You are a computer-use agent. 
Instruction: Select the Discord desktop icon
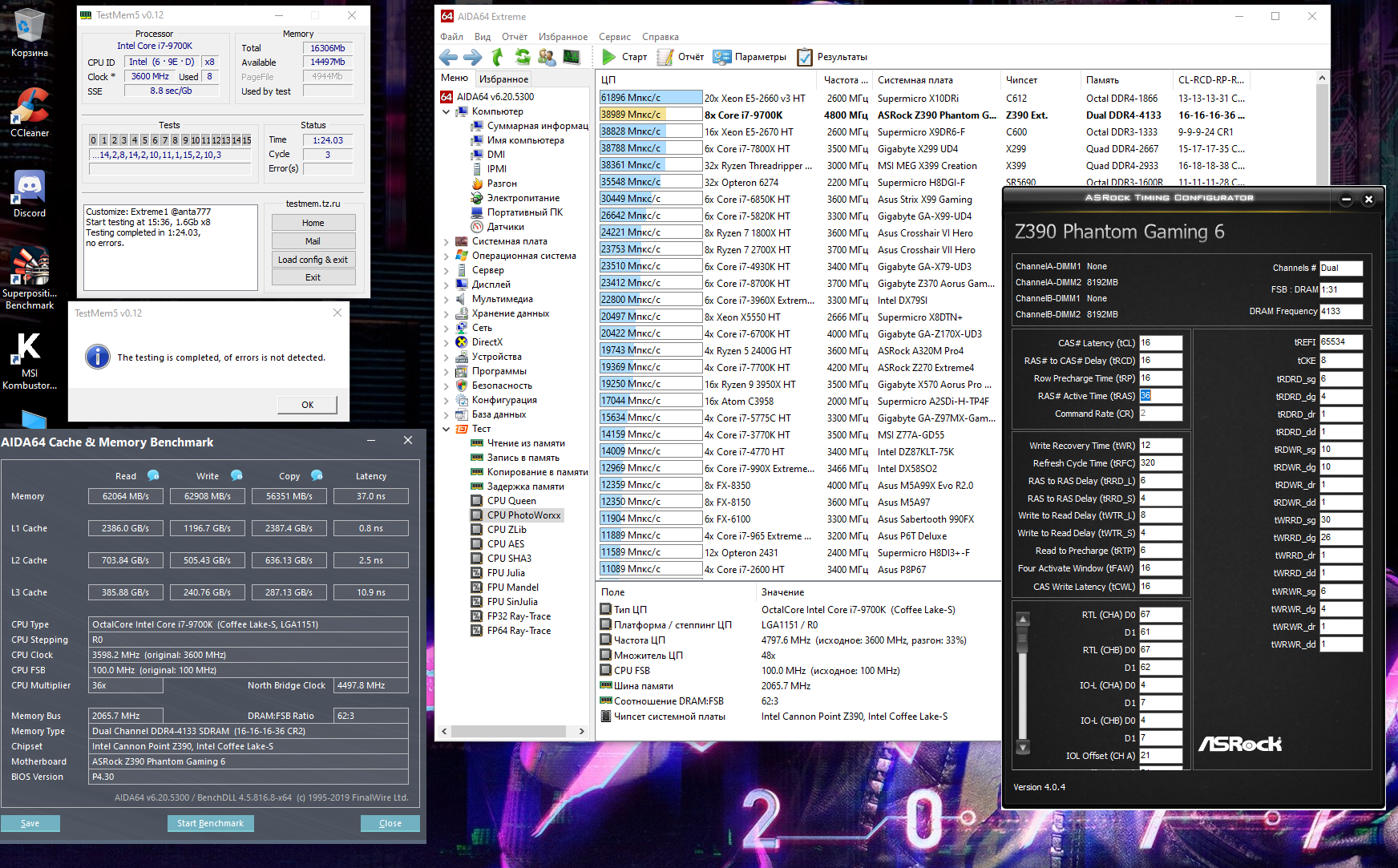point(30,194)
